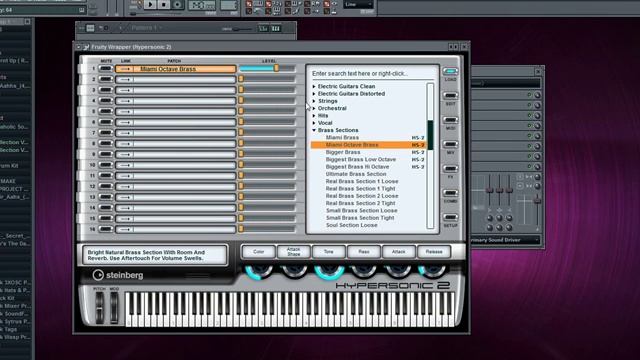Click the patch search text field

pyautogui.click(x=372, y=73)
